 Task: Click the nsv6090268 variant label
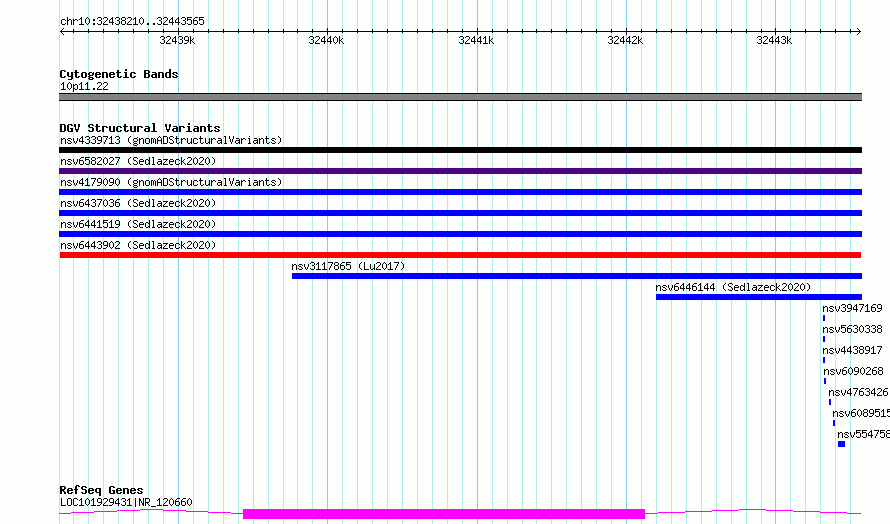pyautogui.click(x=853, y=371)
